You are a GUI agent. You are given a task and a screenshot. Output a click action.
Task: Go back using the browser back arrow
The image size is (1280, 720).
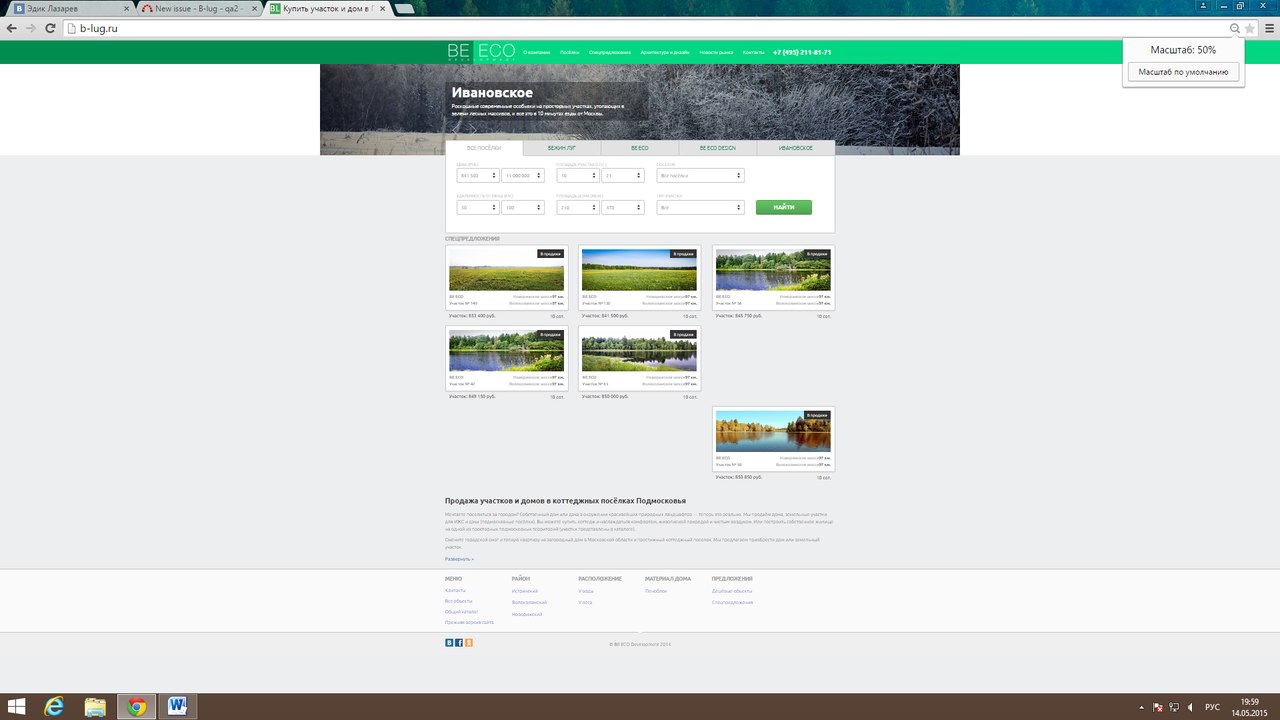pyautogui.click(x=12, y=29)
